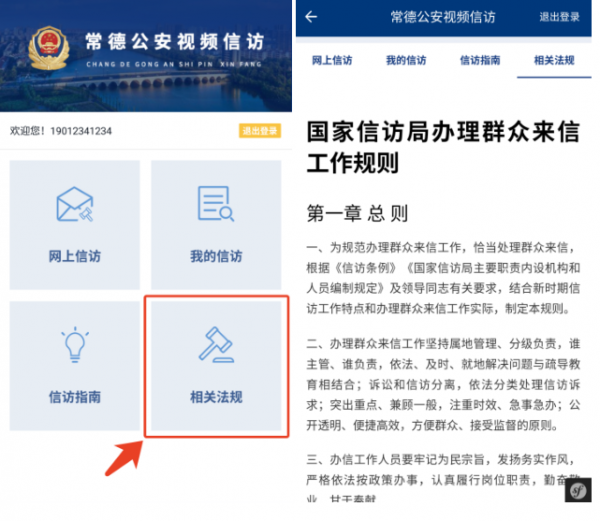Tap the 相关法规 tile label
This screenshot has width=600, height=521.
[216, 397]
